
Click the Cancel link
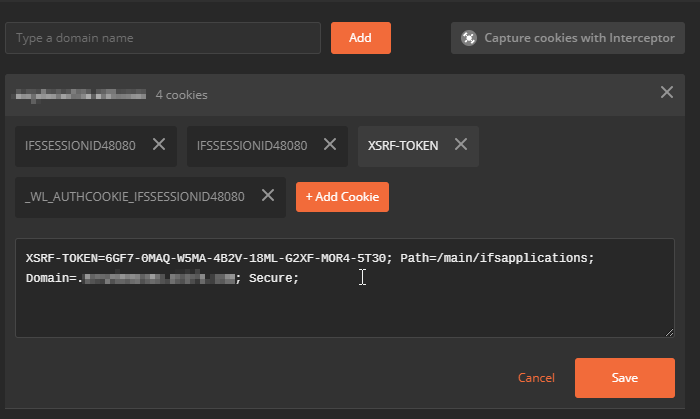[536, 378]
